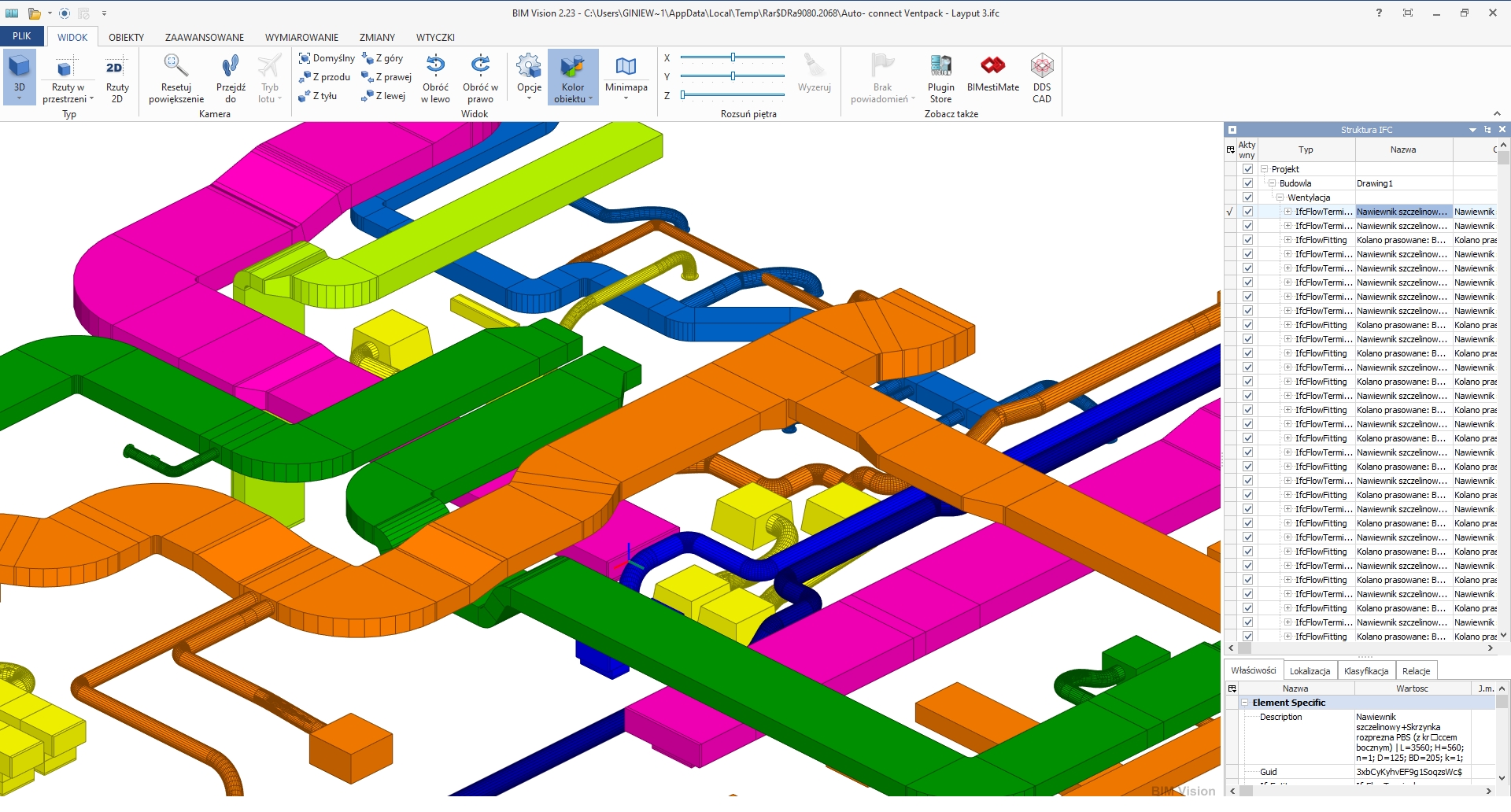Collapse the Wentylacja tree node
Image resolution: width=1511 pixels, height=812 pixels.
tap(1280, 197)
